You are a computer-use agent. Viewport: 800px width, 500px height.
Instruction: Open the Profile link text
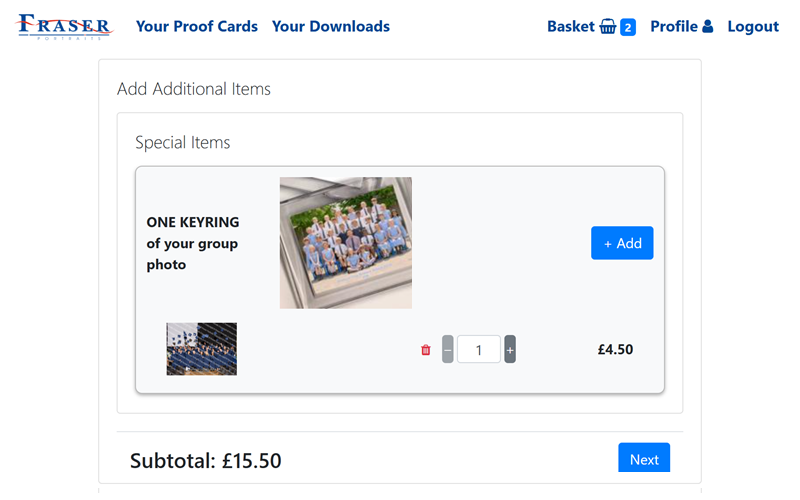tap(674, 27)
